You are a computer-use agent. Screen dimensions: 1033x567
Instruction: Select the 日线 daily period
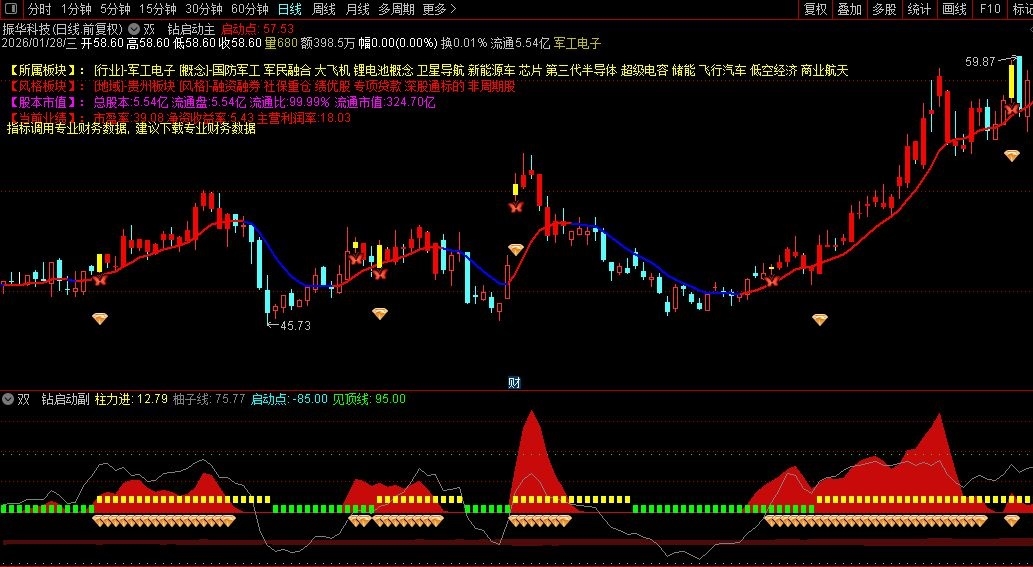click(290, 9)
